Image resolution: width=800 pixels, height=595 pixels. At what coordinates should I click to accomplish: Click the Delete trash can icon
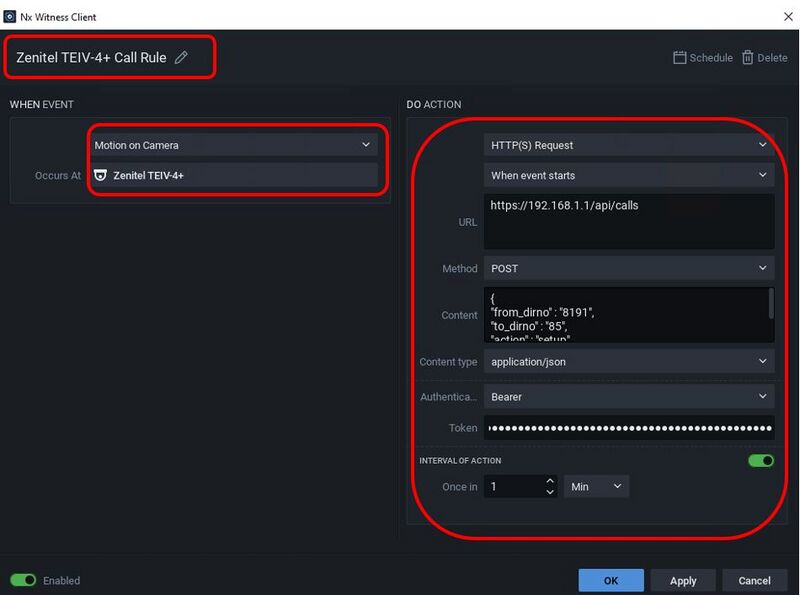[x=747, y=58]
